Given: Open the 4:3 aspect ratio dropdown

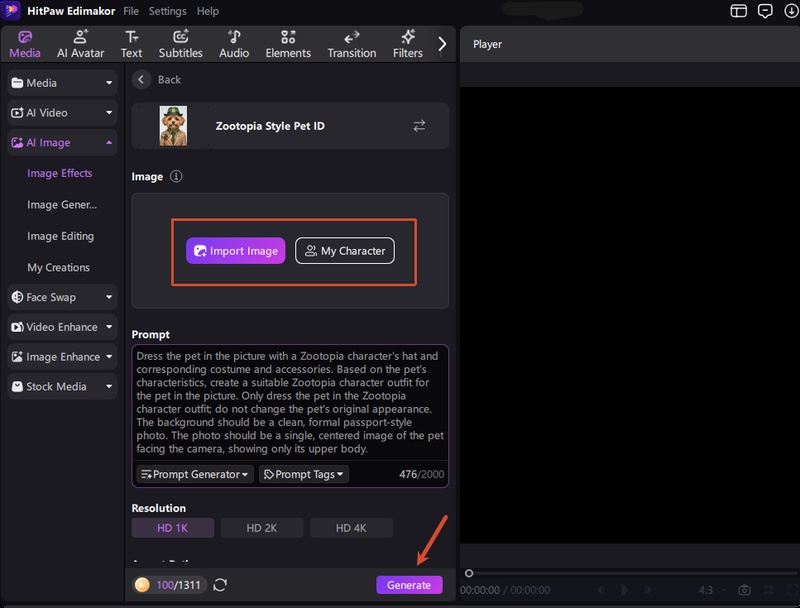Looking at the screenshot, I should click(712, 590).
